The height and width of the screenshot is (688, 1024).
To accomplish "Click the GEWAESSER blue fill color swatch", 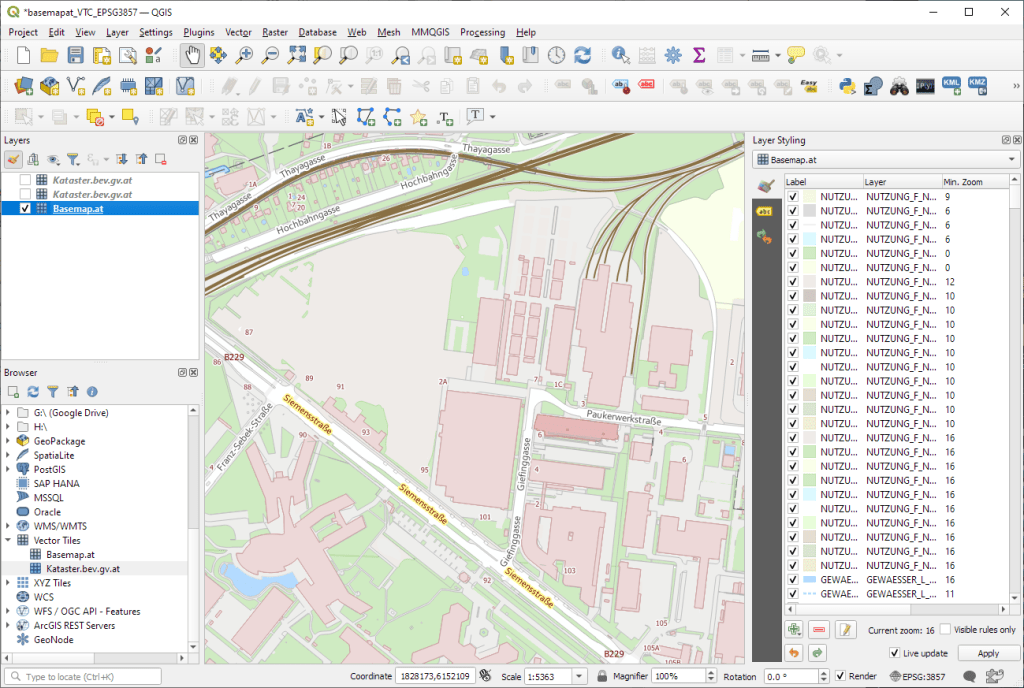I will 810,579.
